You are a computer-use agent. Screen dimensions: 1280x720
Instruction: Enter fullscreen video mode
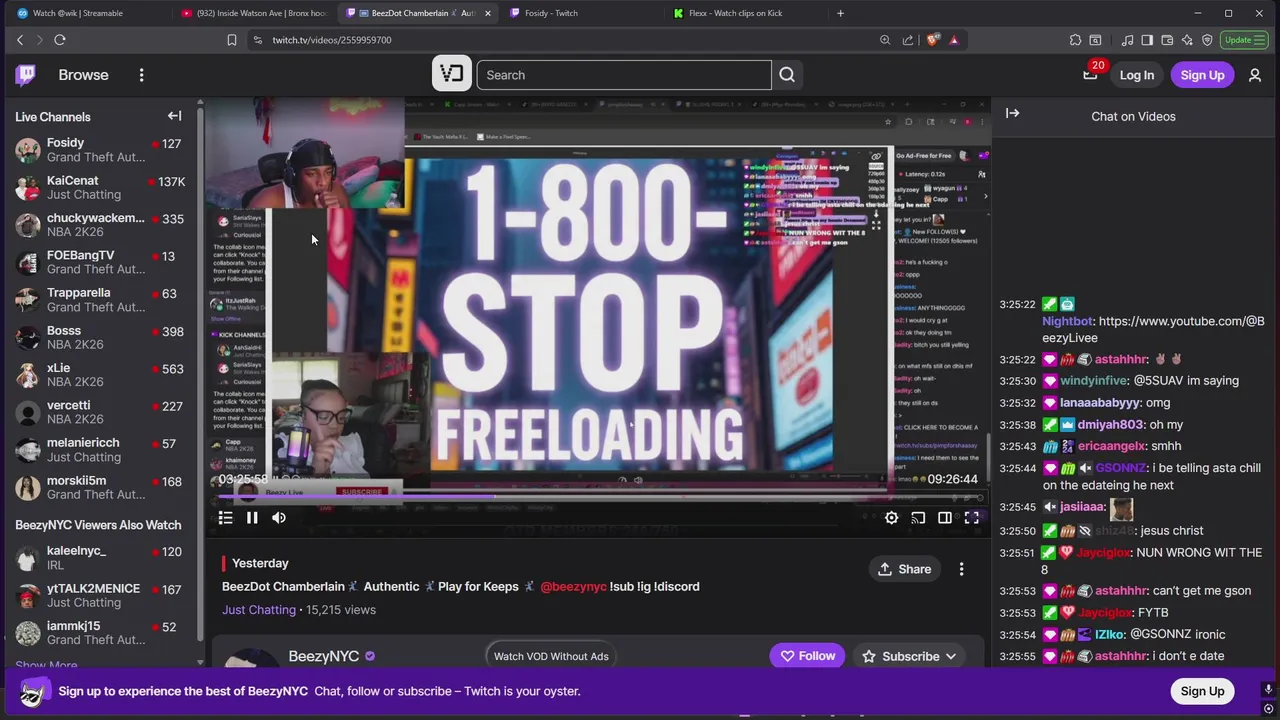click(x=971, y=517)
